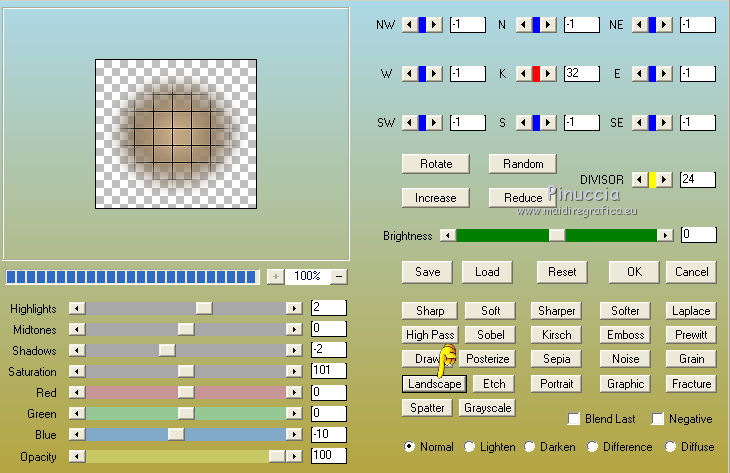Screen dimensions: 730x473
Task: Choose the Difference radio option
Action: pyautogui.click(x=592, y=447)
